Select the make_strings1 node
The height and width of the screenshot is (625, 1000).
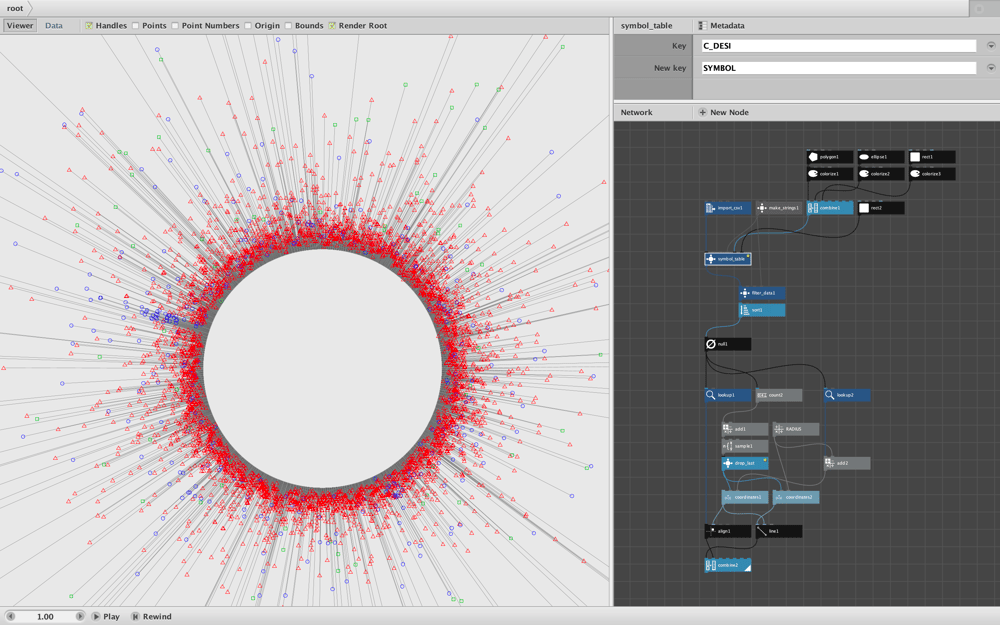pyautogui.click(x=779, y=208)
